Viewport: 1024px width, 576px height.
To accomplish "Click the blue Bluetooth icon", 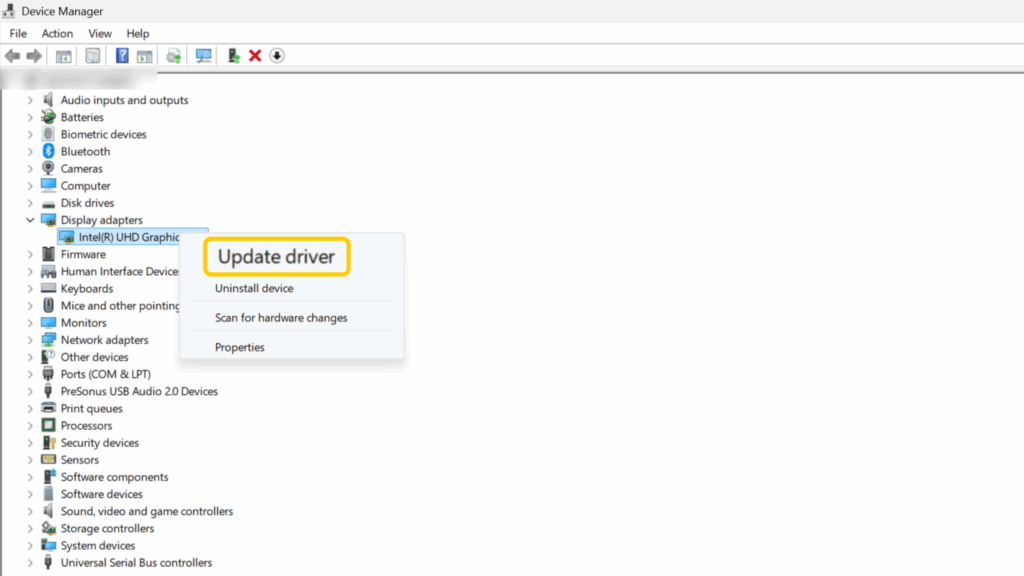I will pos(48,151).
